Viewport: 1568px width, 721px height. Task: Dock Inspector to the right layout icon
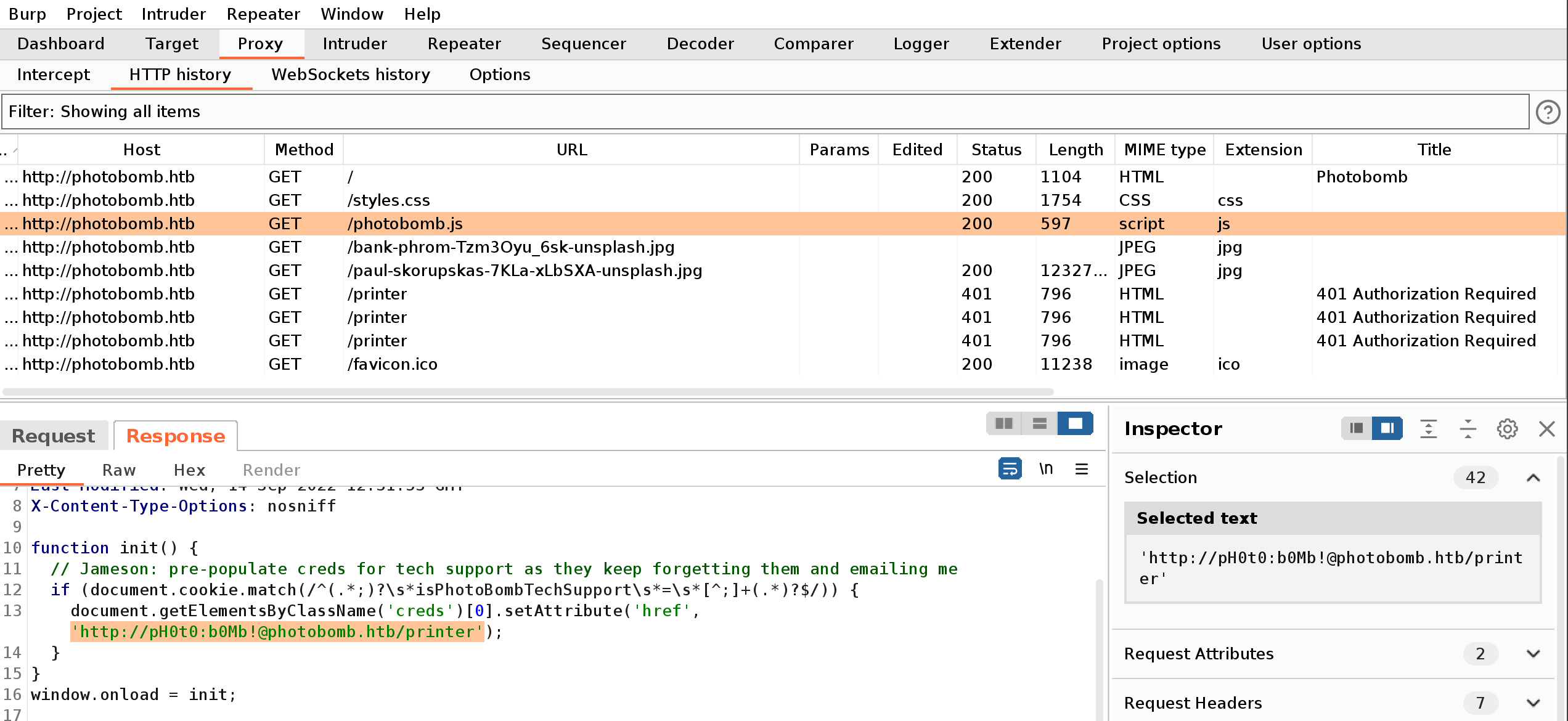1387,428
